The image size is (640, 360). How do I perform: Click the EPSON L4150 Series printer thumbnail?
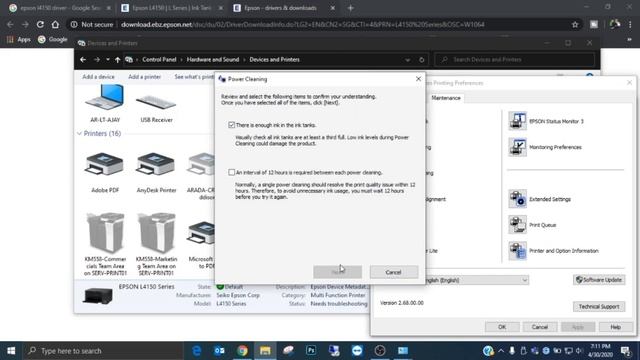(98, 296)
